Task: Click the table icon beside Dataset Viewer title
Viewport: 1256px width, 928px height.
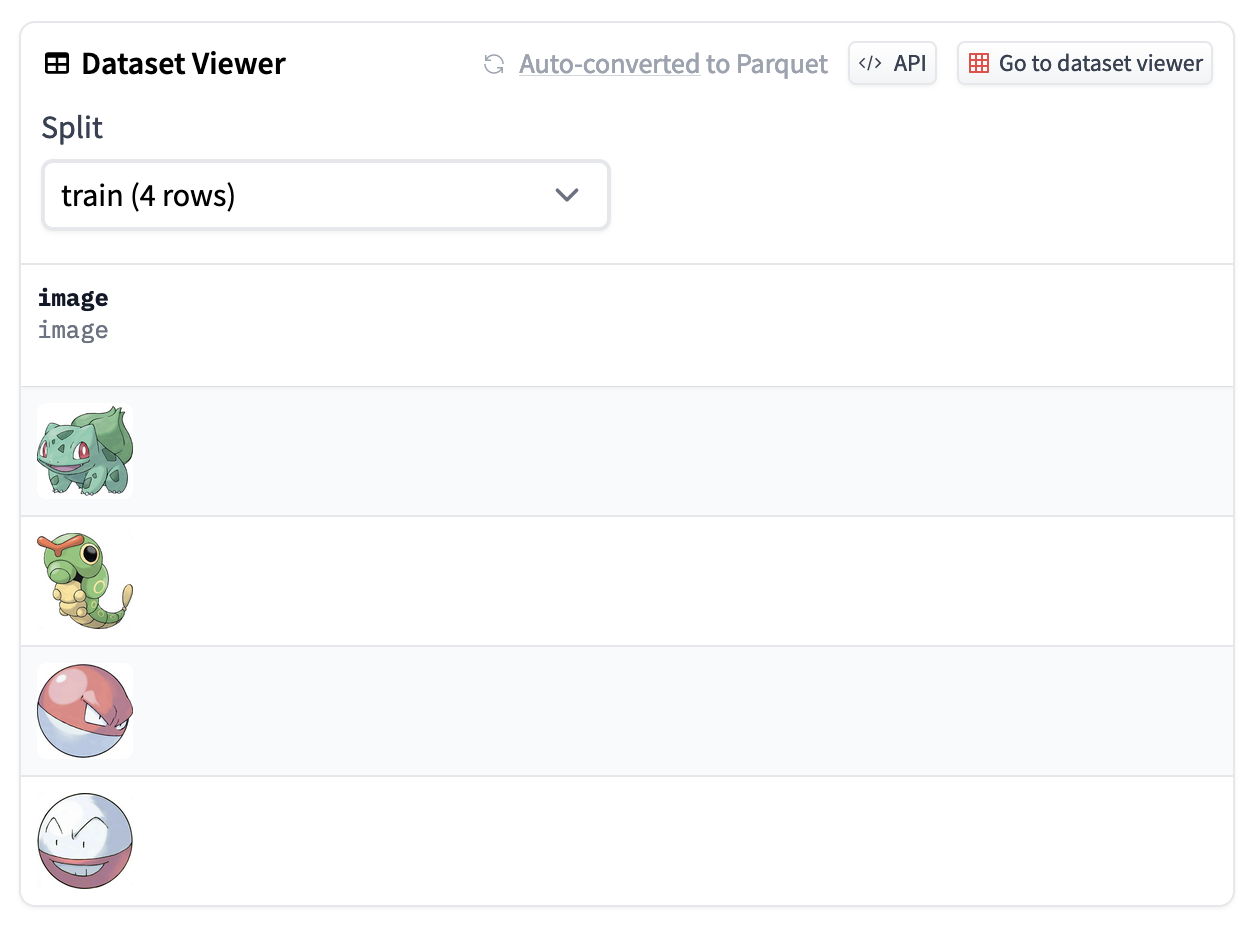Action: pos(57,64)
